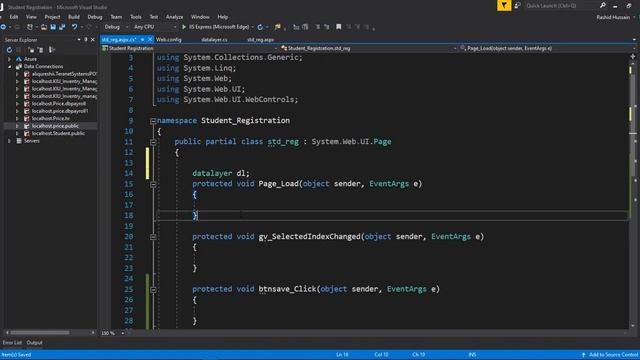This screenshot has height=360, width=640.
Task: Click the Servers node icon
Action: pyautogui.click(x=19, y=141)
